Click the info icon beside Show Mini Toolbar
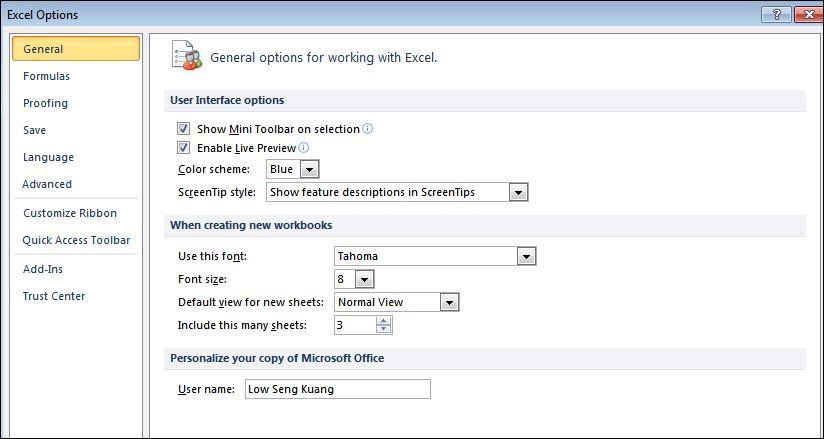 click(368, 128)
